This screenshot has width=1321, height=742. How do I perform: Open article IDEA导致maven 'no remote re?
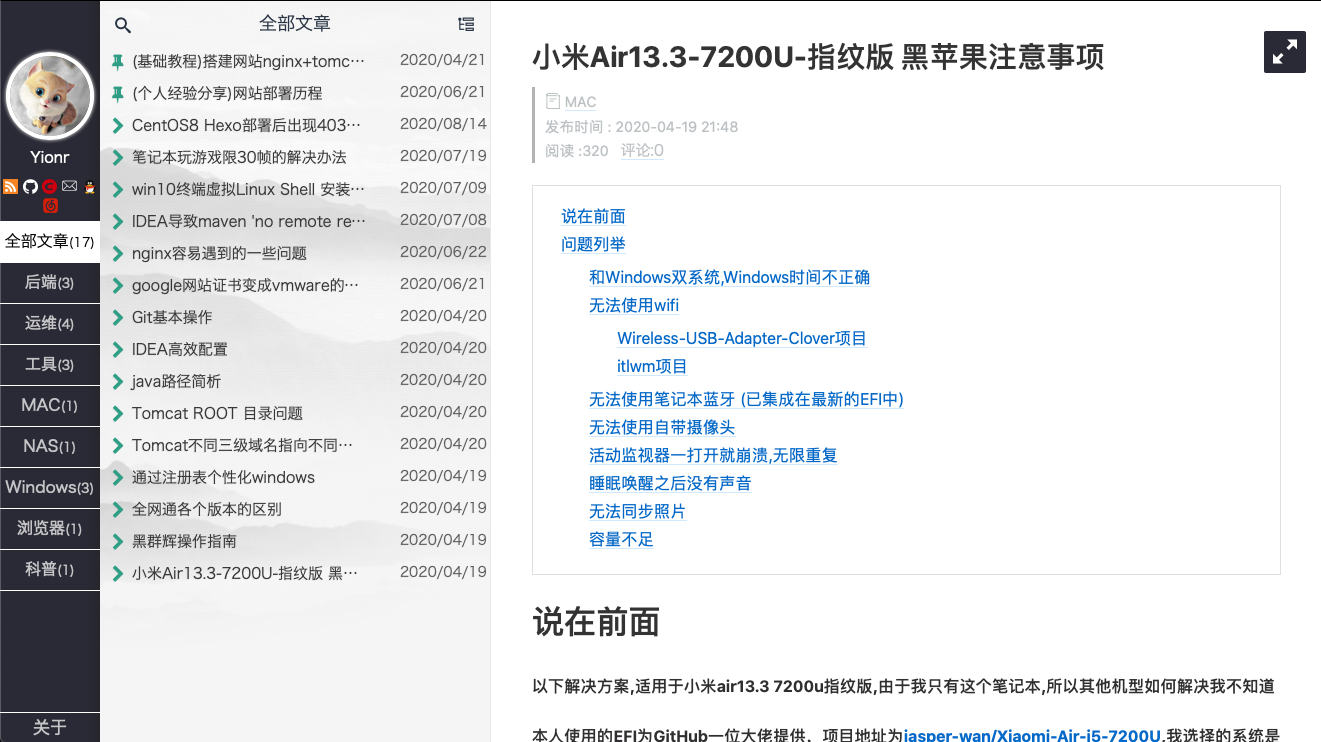coord(248,221)
